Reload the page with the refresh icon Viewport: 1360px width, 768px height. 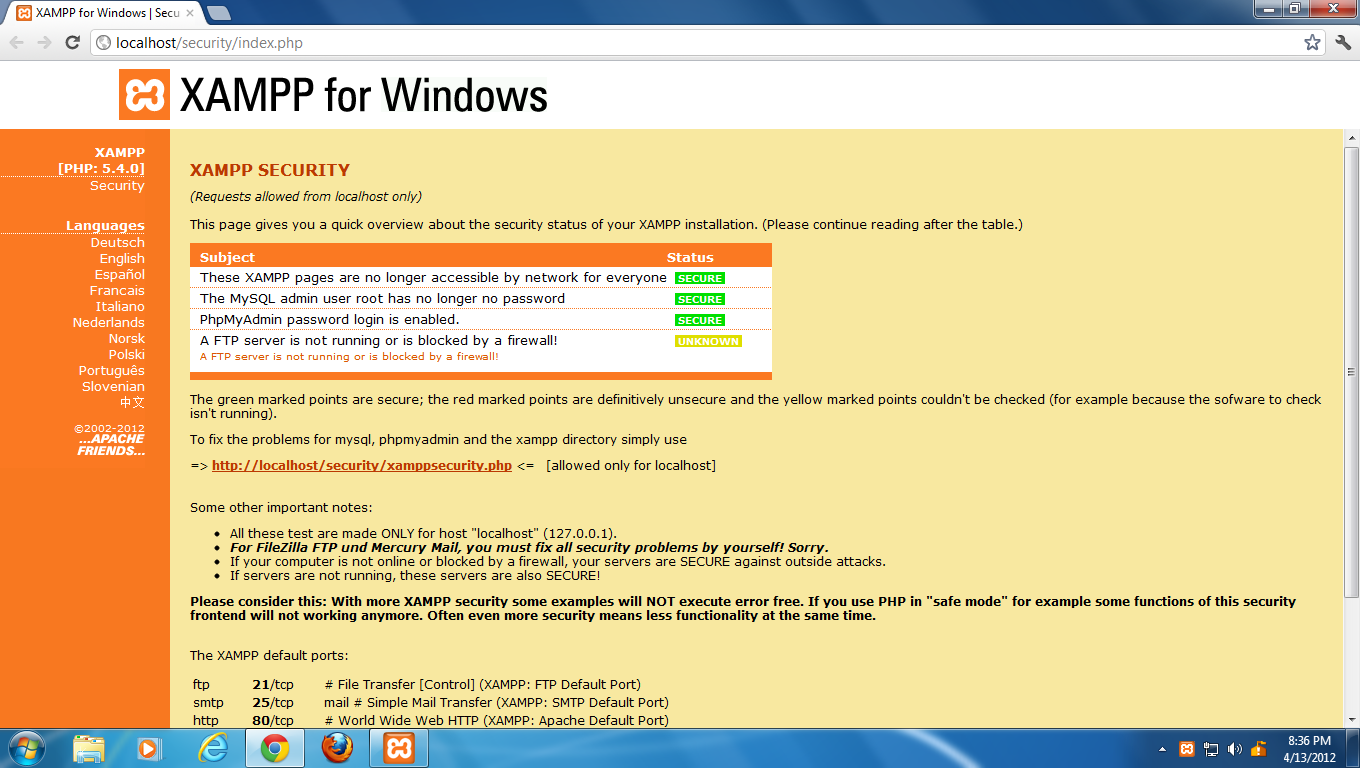click(72, 43)
